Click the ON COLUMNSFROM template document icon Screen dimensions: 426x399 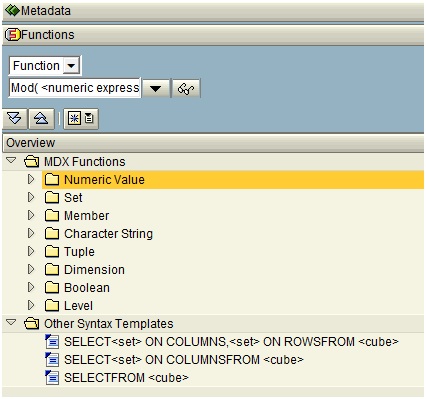(52, 360)
